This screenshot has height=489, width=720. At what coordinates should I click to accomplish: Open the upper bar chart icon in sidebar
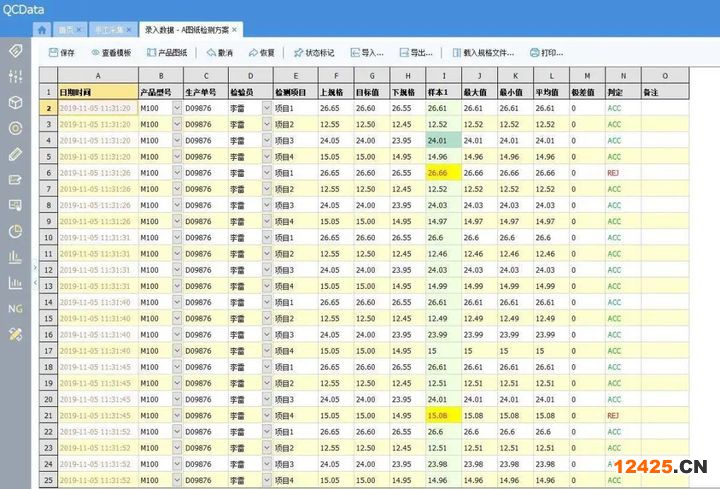click(x=15, y=257)
